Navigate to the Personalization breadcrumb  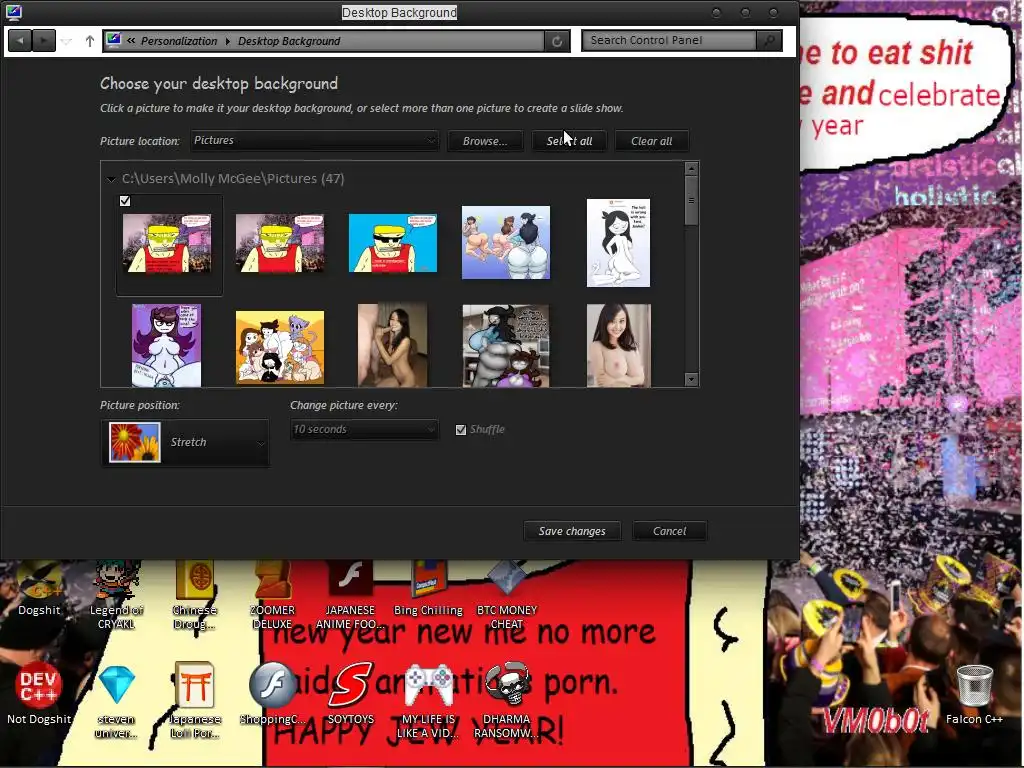click(179, 41)
